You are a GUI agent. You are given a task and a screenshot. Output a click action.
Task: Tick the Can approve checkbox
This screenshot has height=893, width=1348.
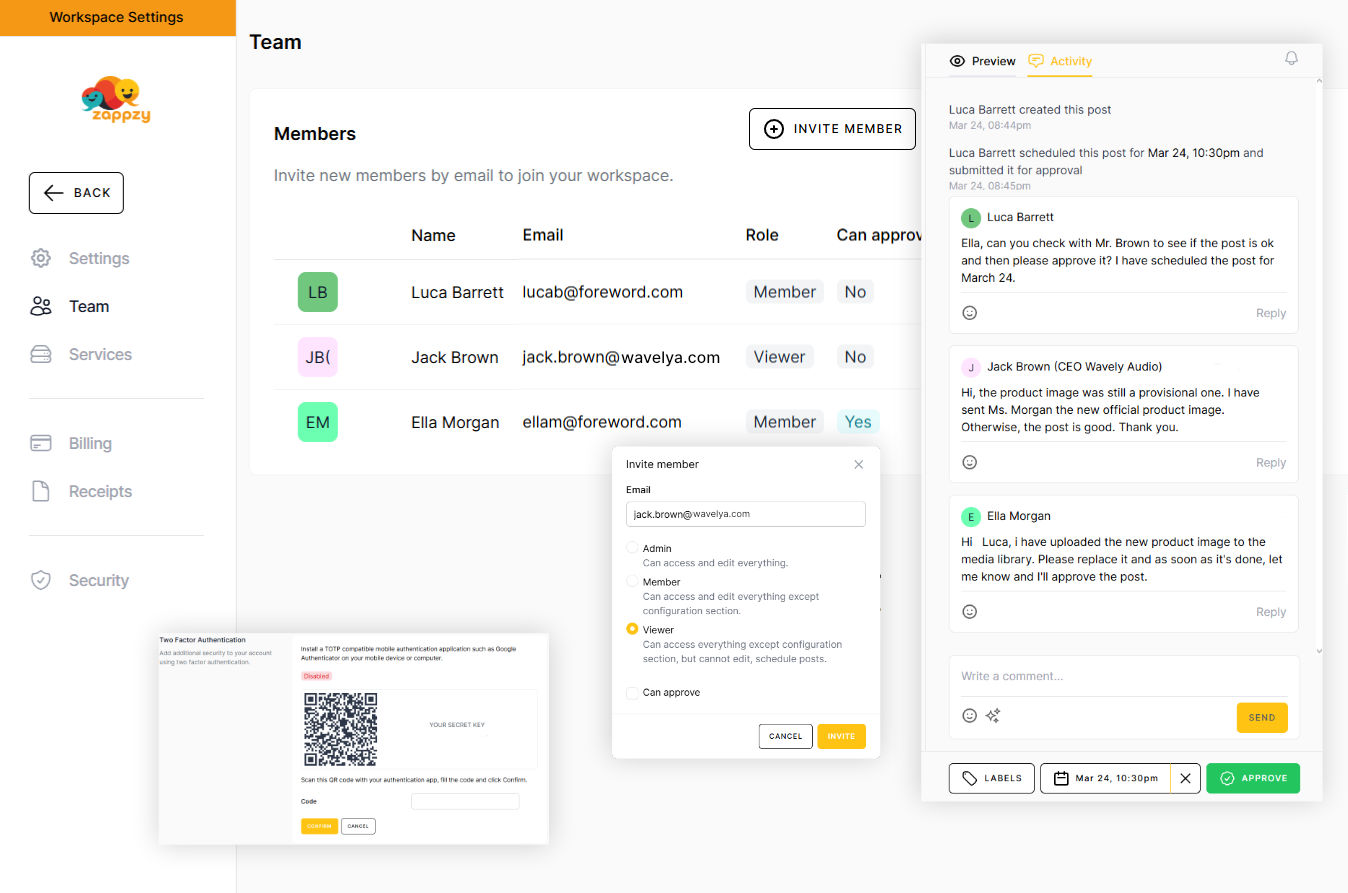coord(632,692)
